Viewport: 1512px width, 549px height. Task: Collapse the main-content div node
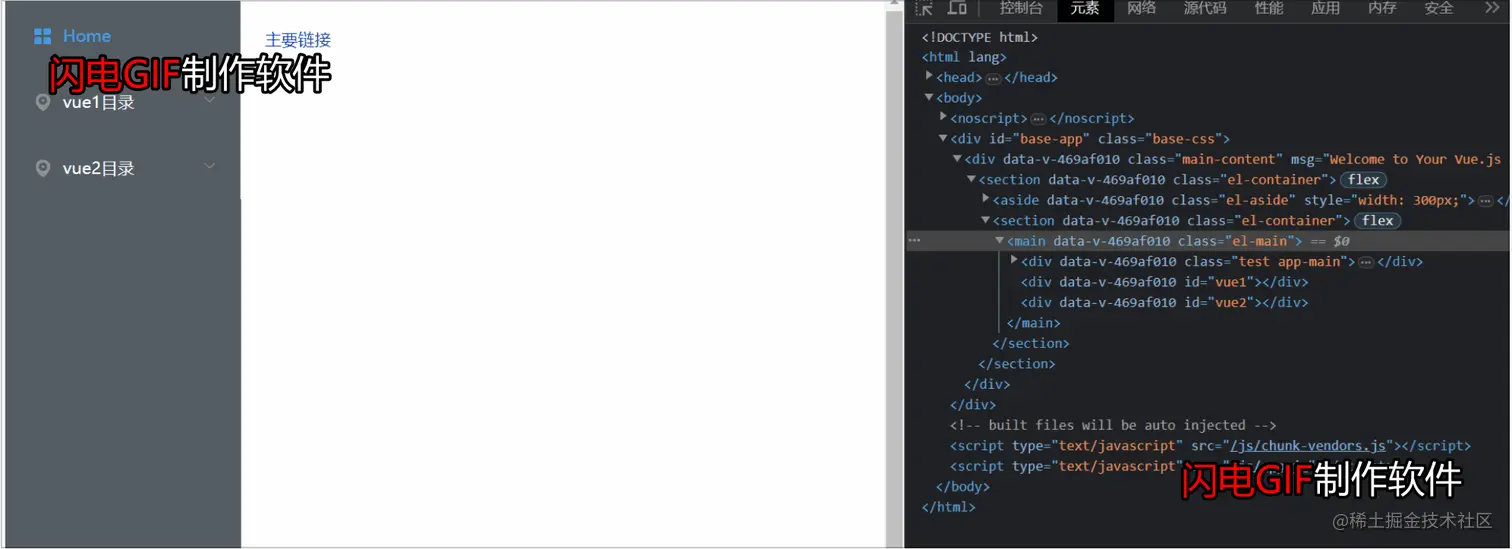[x=957, y=159]
